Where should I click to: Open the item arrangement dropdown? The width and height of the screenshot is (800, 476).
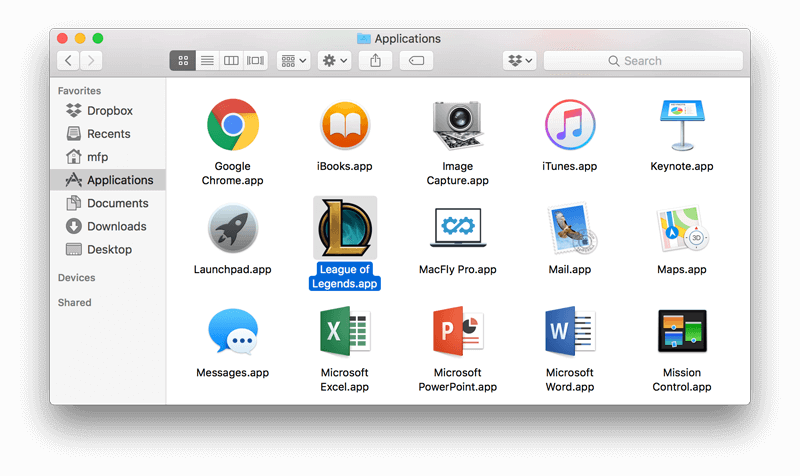coord(294,61)
